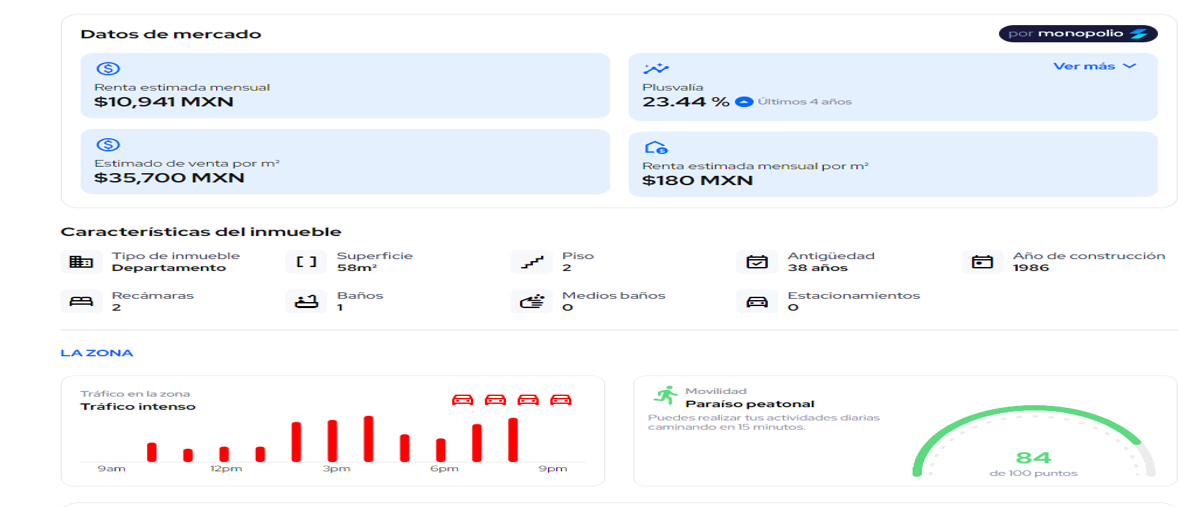The height and width of the screenshot is (507, 1200).
Task: Click the Piso stairs icon
Action: click(x=532, y=262)
